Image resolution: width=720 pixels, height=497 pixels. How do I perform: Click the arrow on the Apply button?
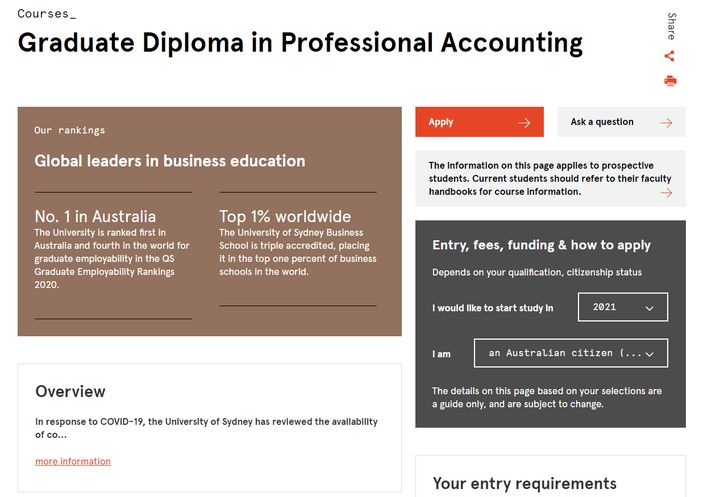(x=524, y=123)
